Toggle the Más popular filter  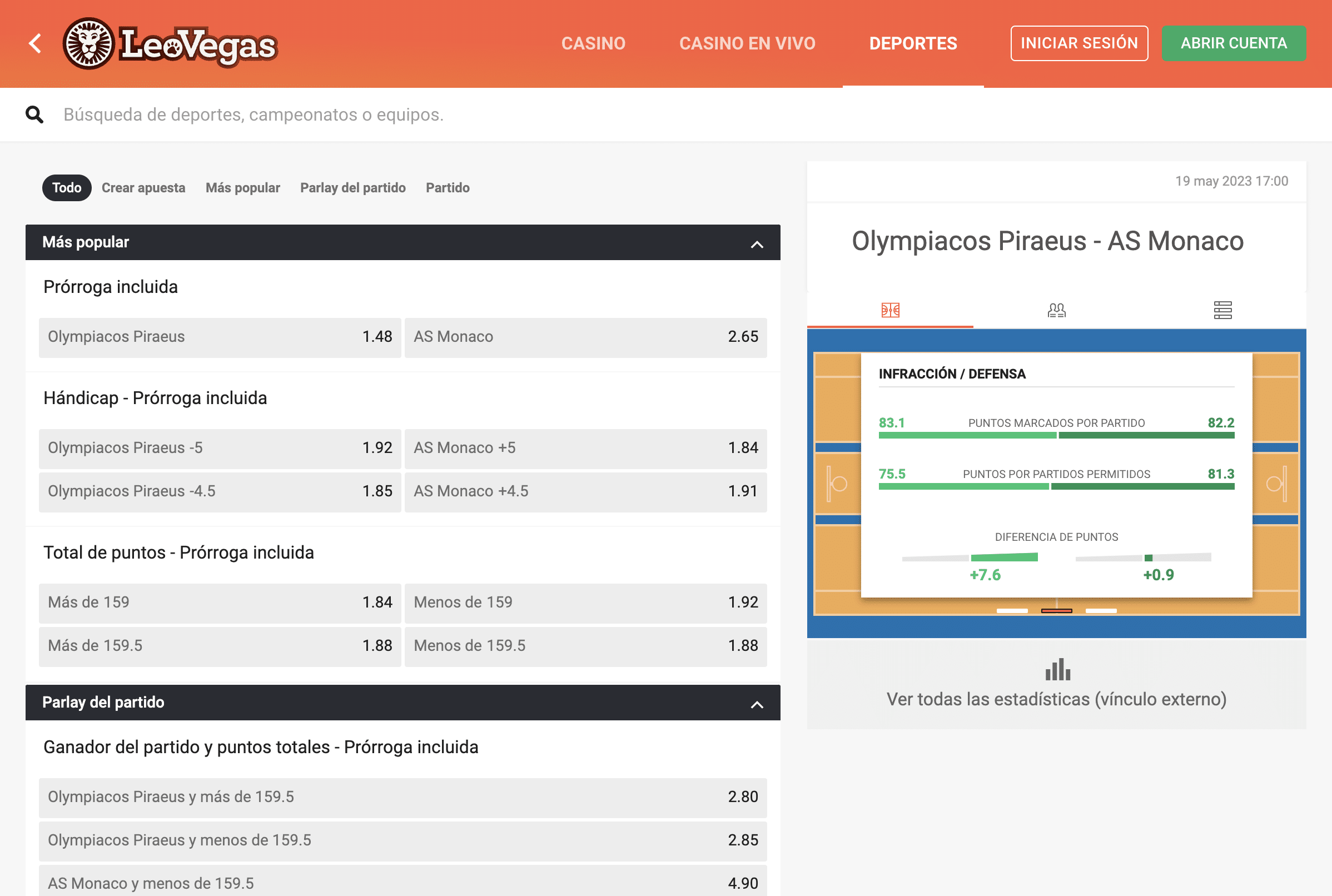point(242,187)
